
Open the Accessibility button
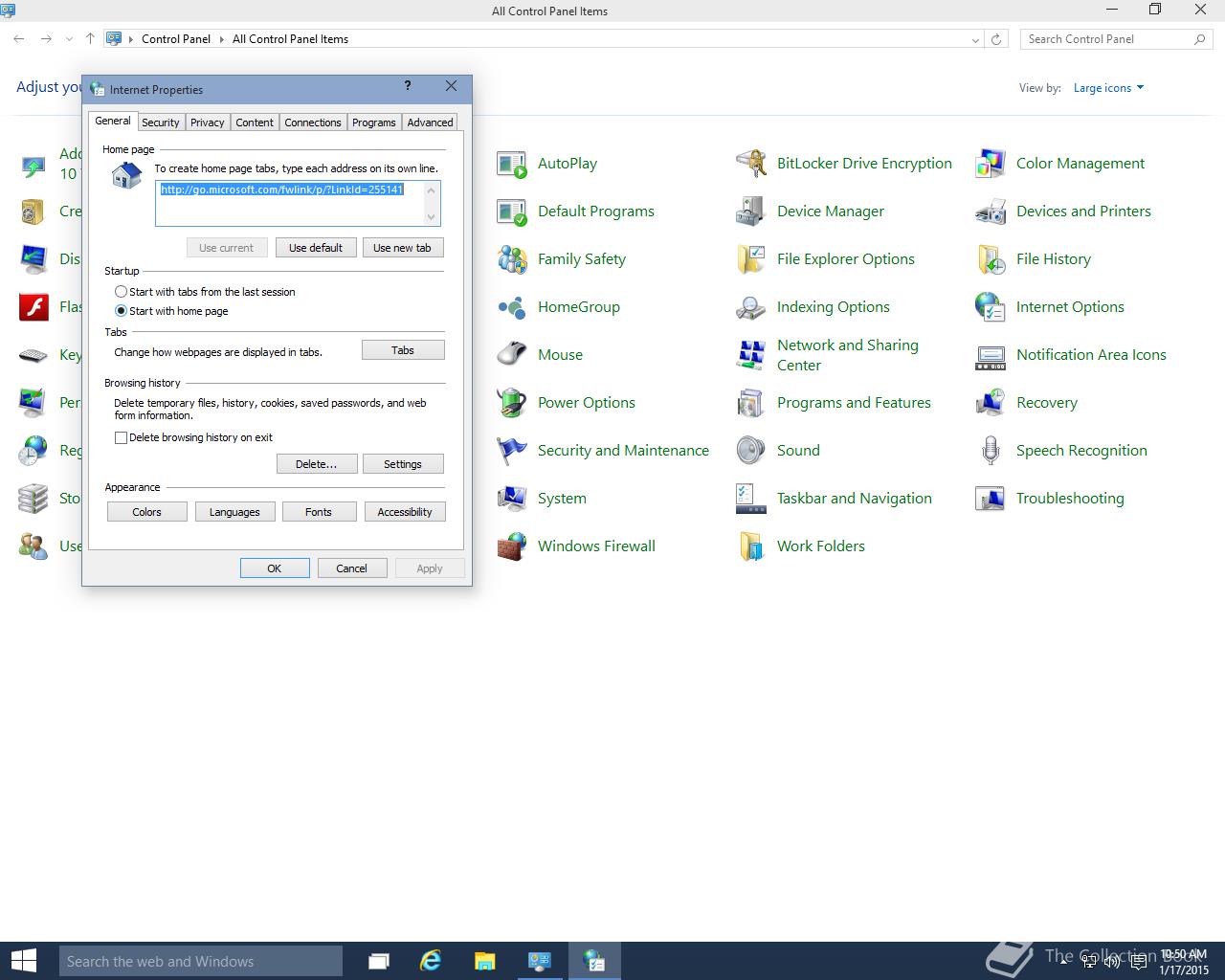tap(405, 512)
